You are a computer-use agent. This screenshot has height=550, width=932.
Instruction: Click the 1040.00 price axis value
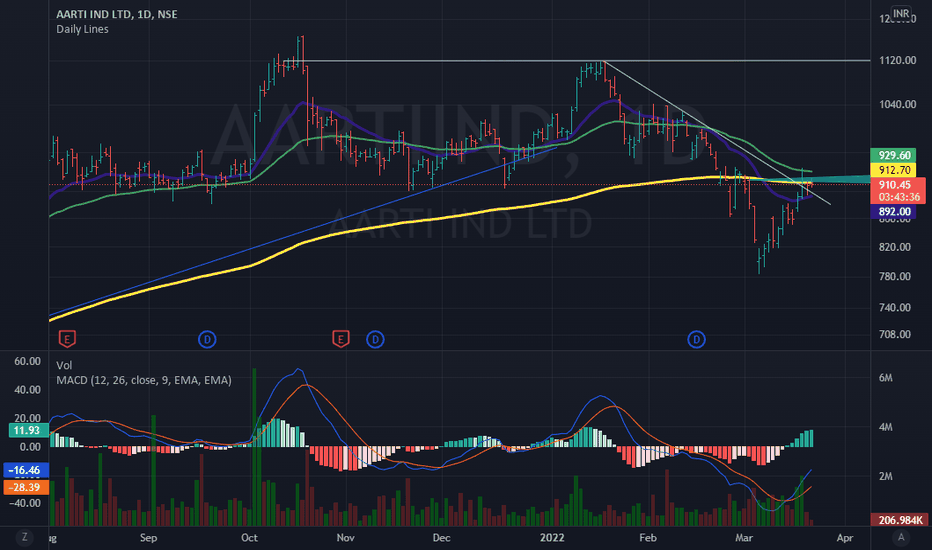[897, 105]
